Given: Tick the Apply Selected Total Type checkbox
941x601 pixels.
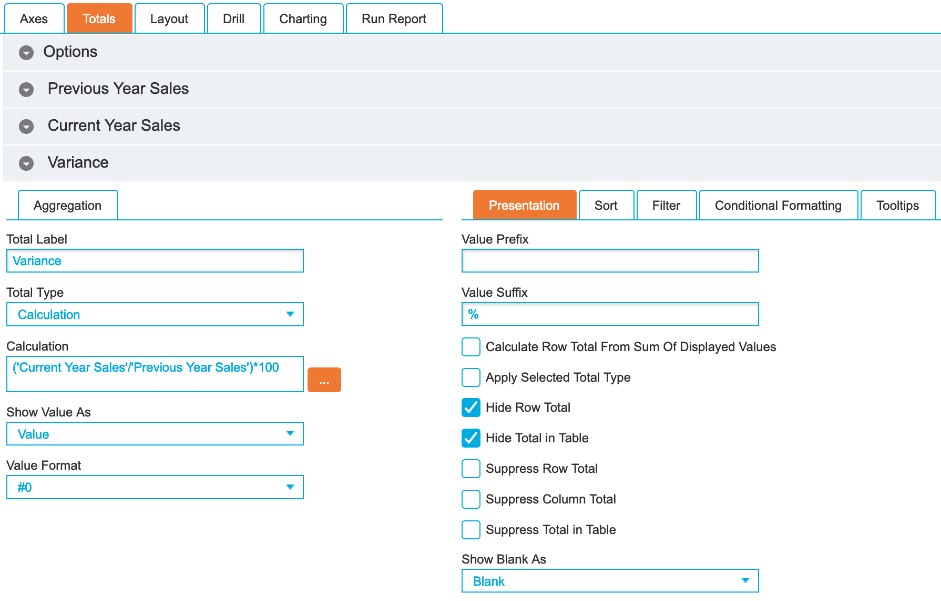Looking at the screenshot, I should point(471,378).
